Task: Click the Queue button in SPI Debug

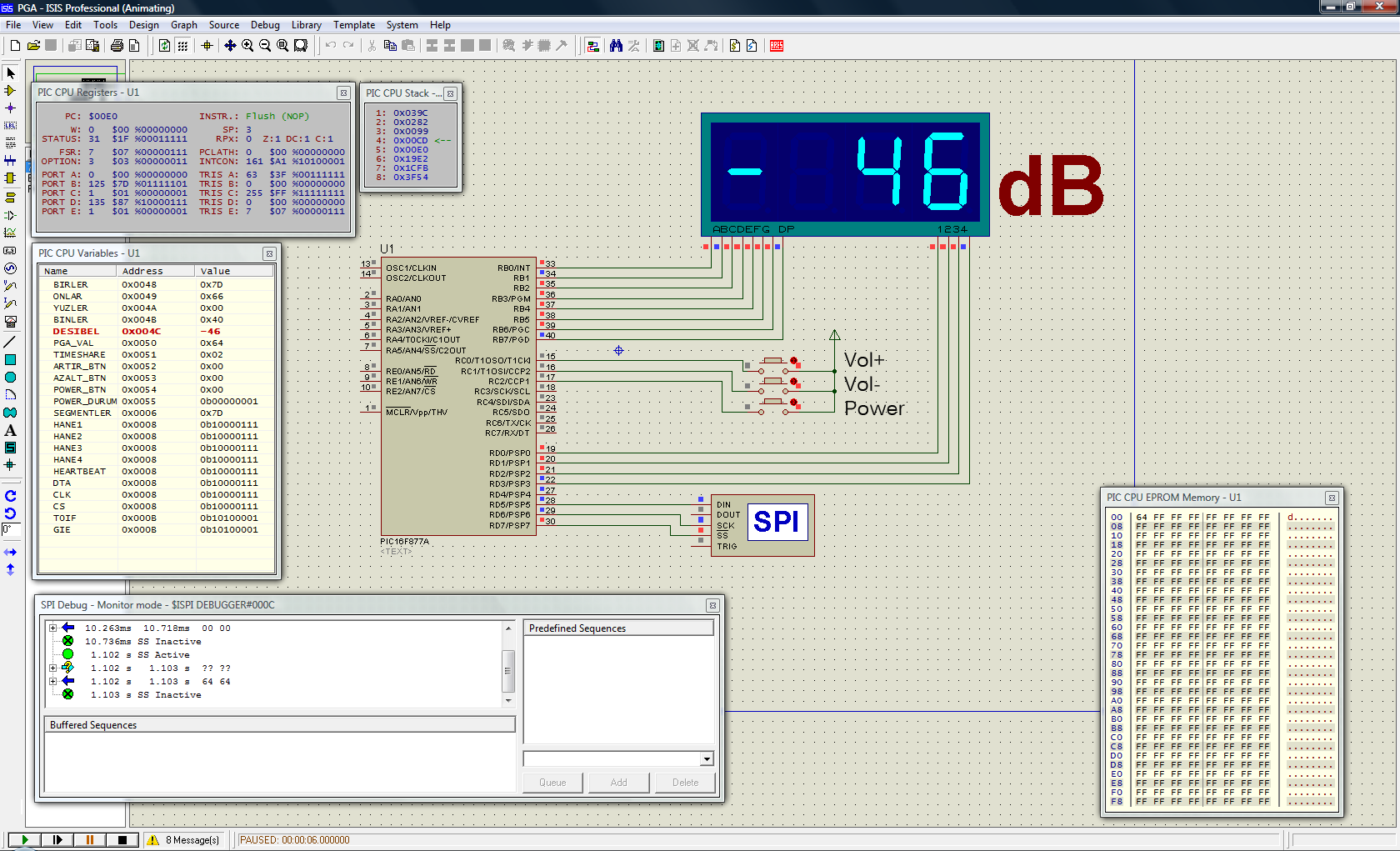Action: click(x=552, y=783)
